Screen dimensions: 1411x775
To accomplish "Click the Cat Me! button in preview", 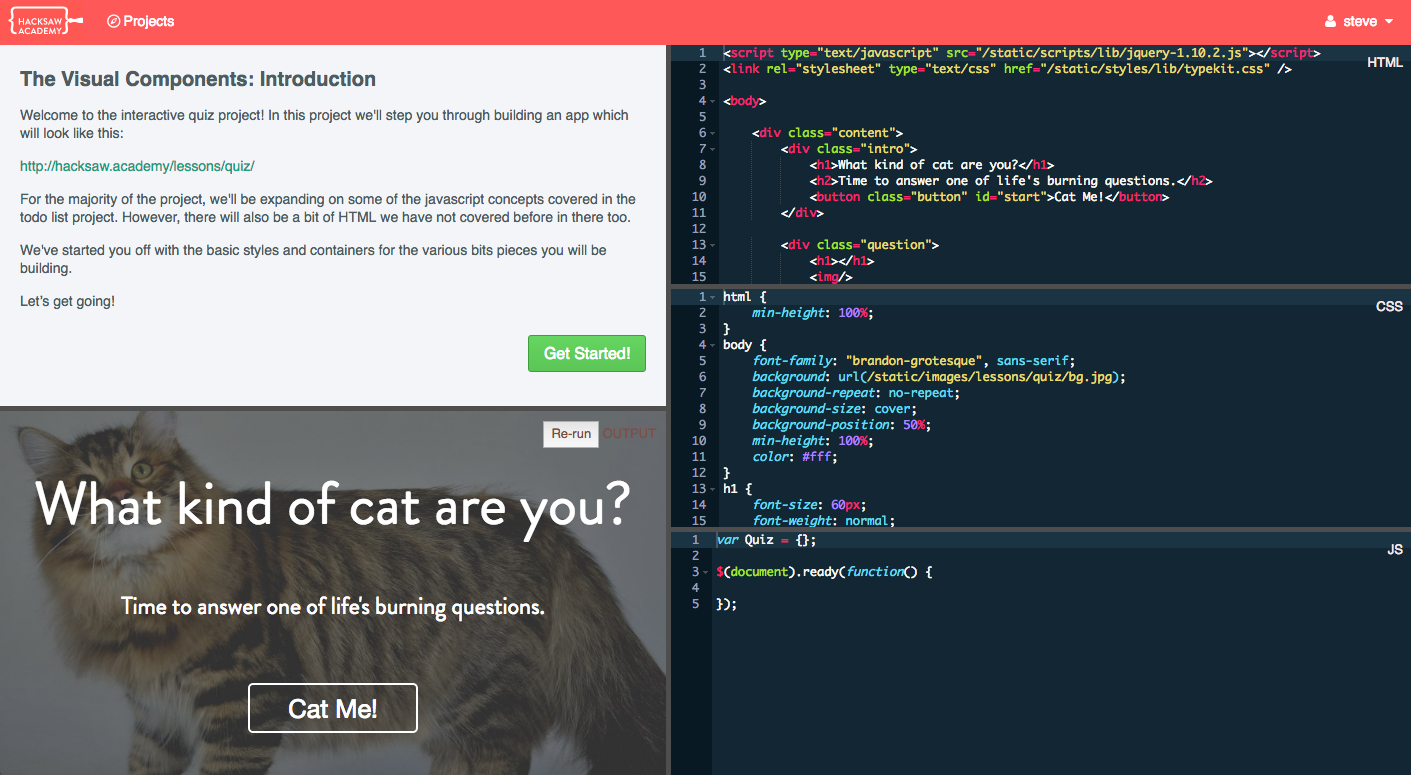I will click(x=332, y=708).
